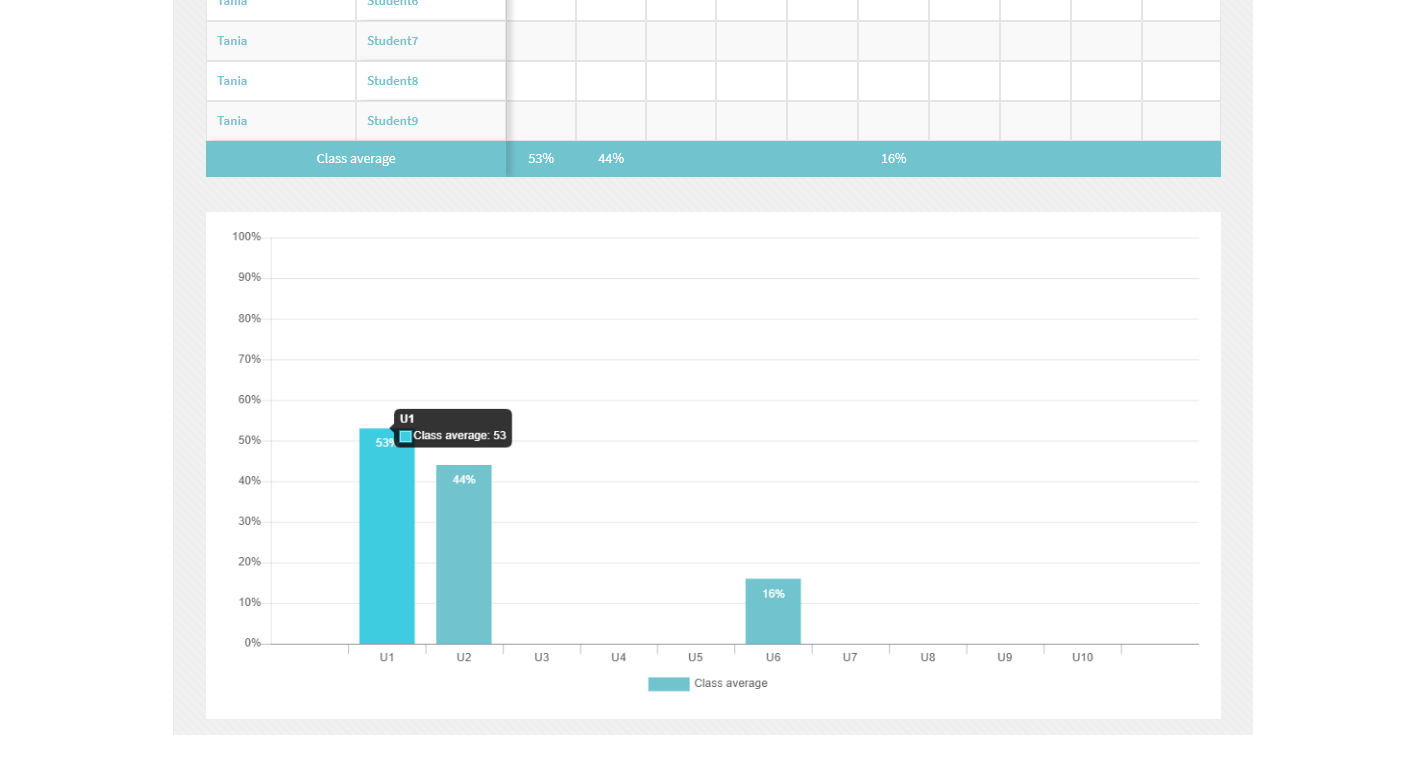The height and width of the screenshot is (771, 1411).
Task: Open Student8's profile link
Action: coord(392,80)
